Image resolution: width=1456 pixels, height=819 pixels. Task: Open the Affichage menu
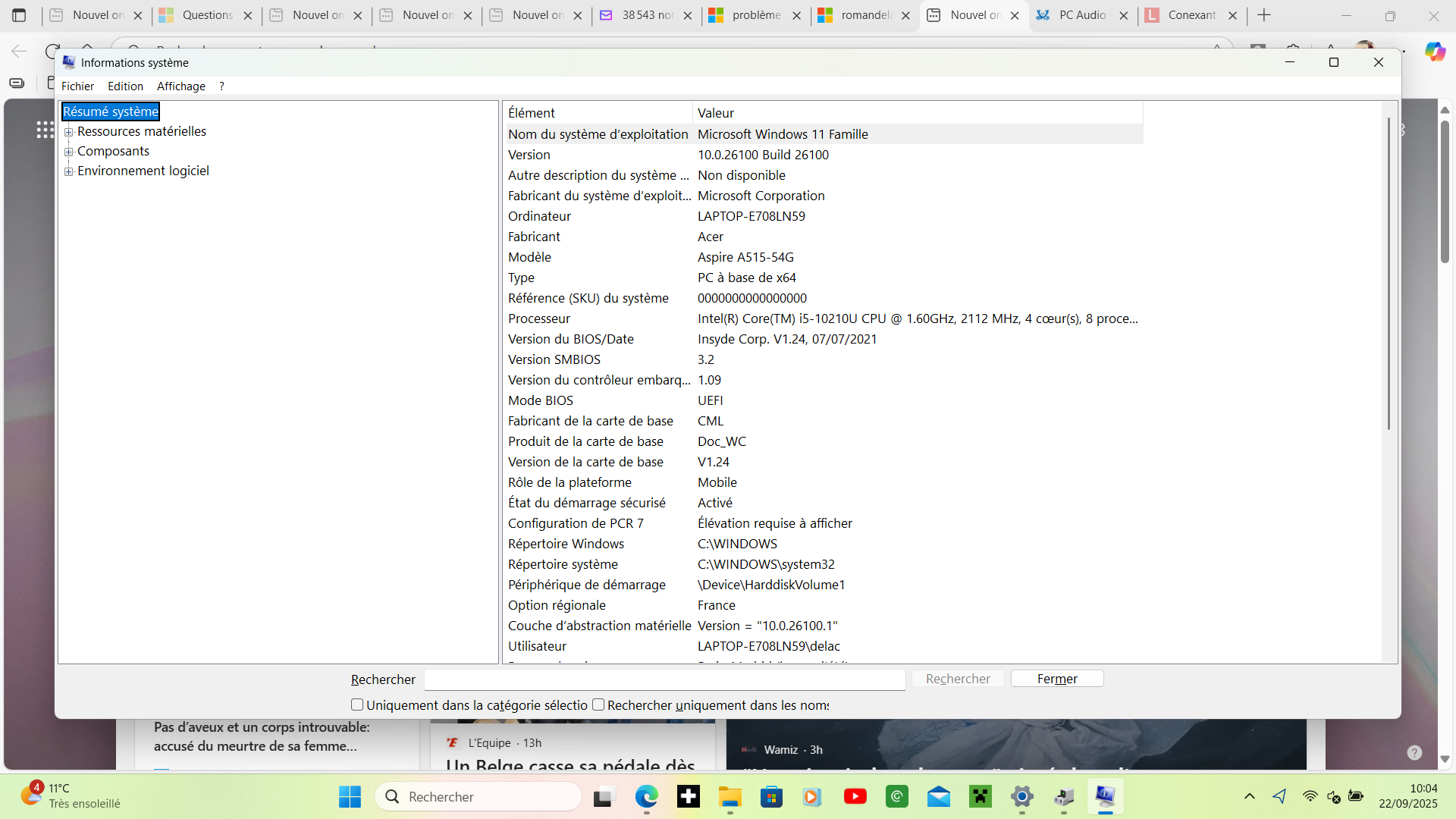(x=180, y=86)
